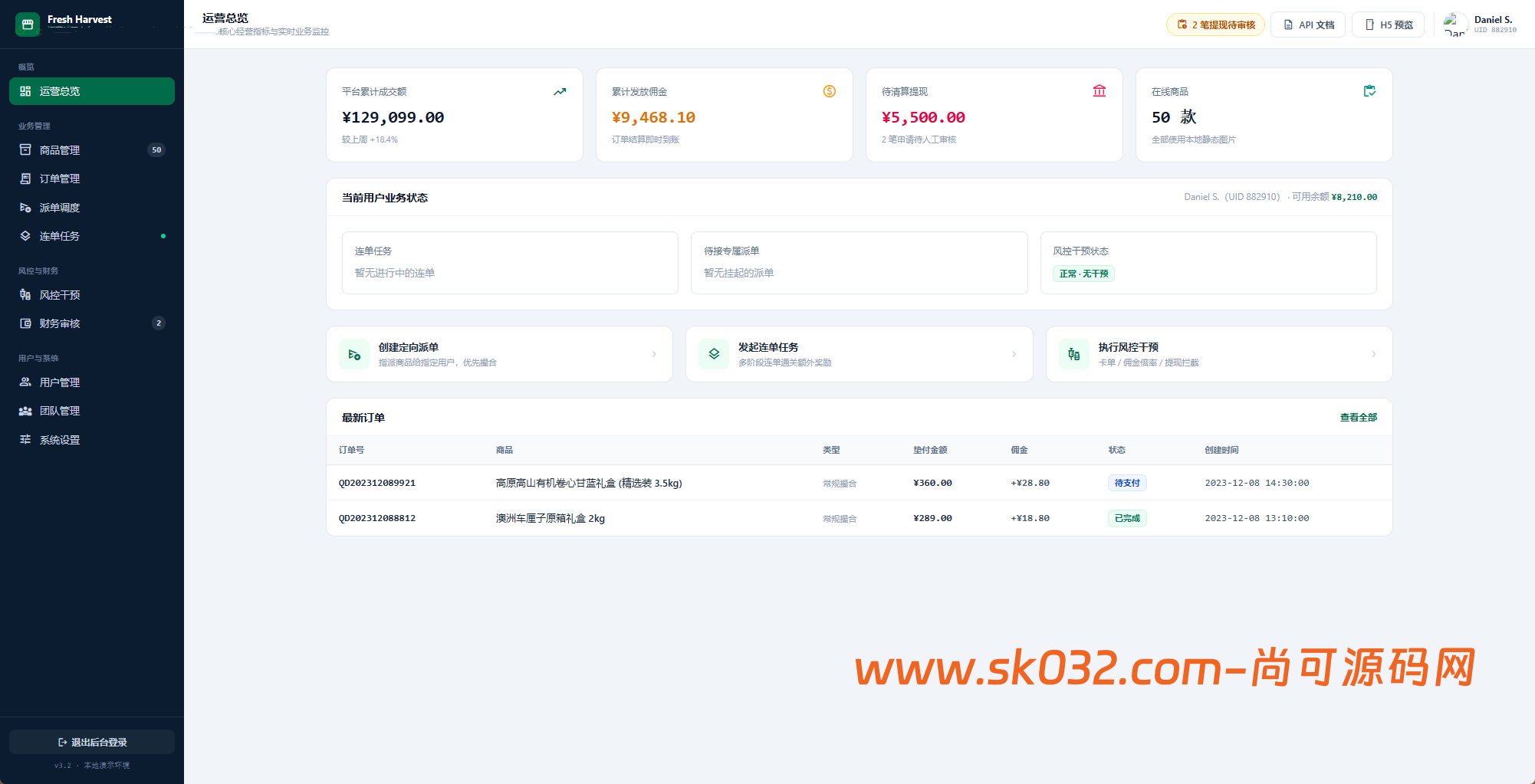Click the coin icon on 累计发放佣金 card
Image resolution: width=1535 pixels, height=784 pixels.
point(830,91)
